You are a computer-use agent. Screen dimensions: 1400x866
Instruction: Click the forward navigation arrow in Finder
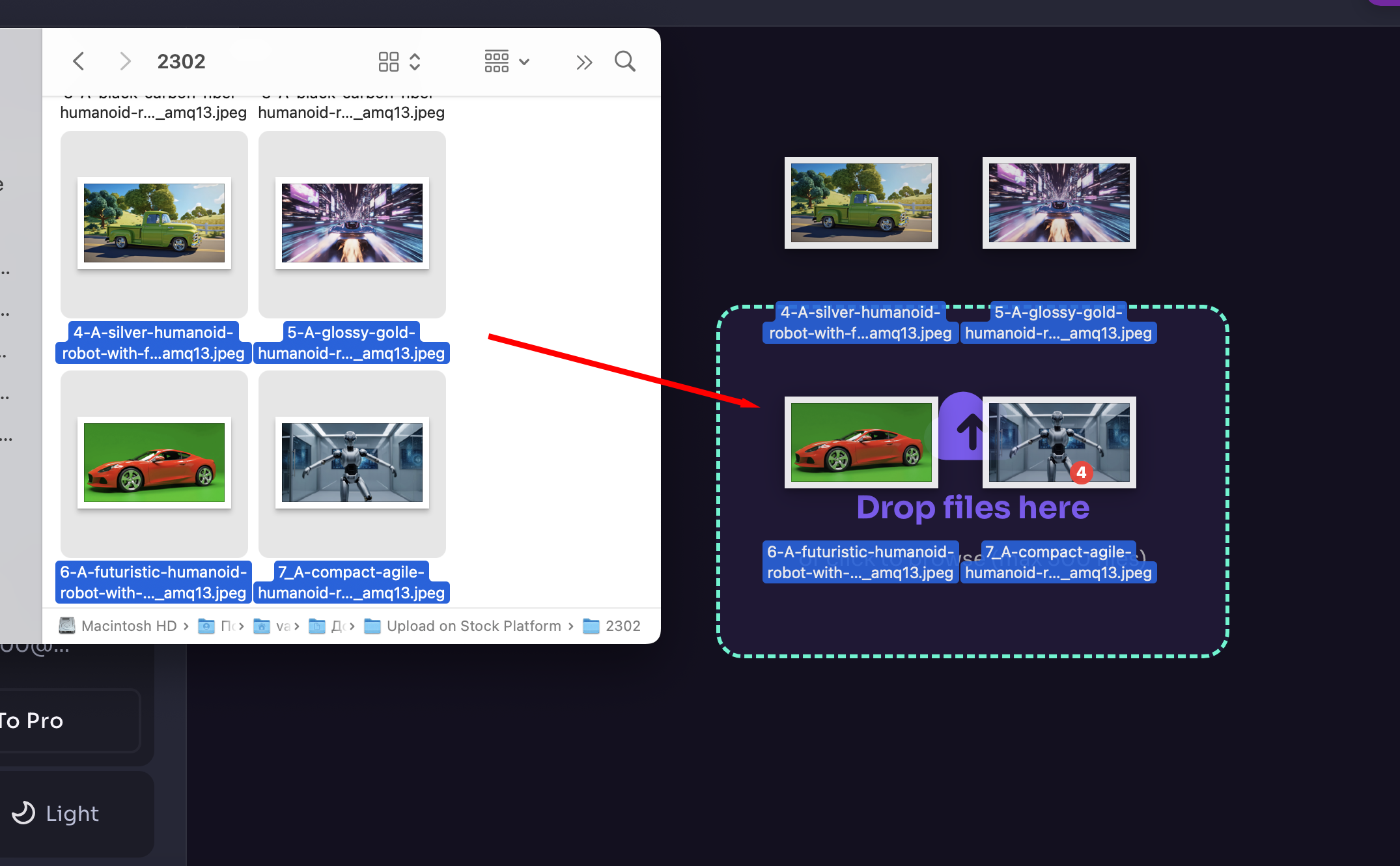(x=125, y=61)
